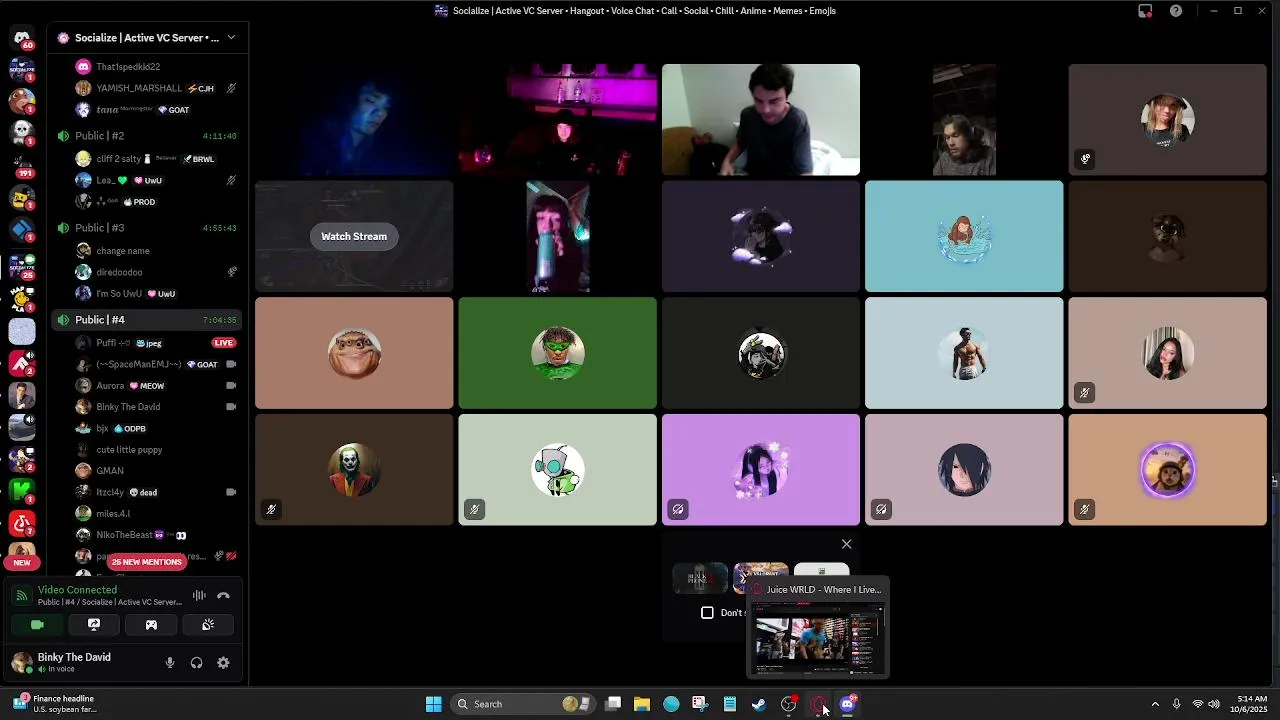This screenshot has height=720, width=1280.
Task: Deafen audio with the headphones icon
Action: 196,662
